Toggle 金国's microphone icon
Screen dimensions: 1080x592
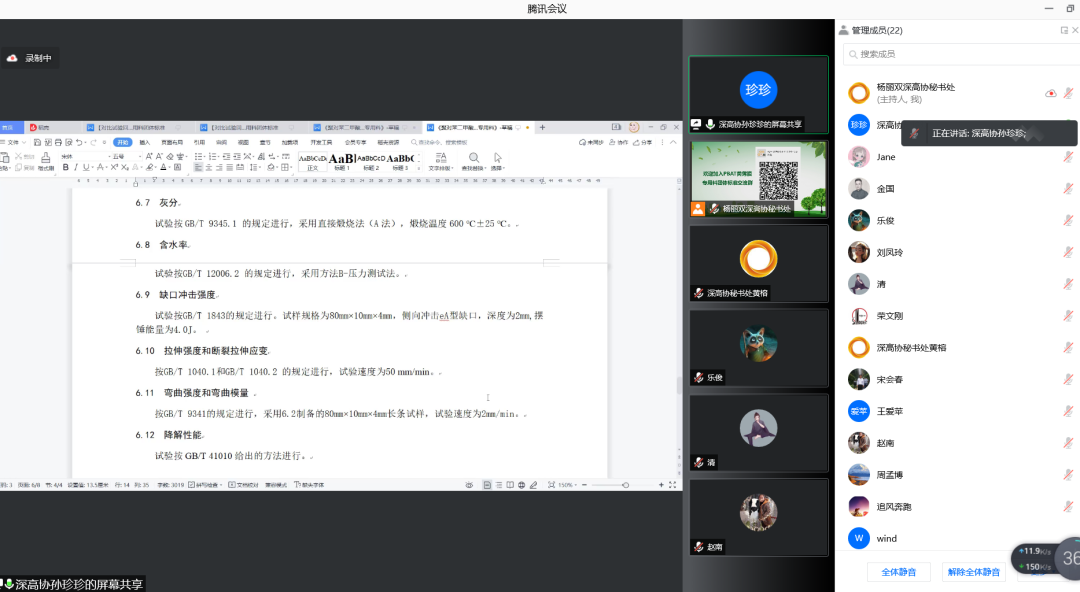point(1066,190)
